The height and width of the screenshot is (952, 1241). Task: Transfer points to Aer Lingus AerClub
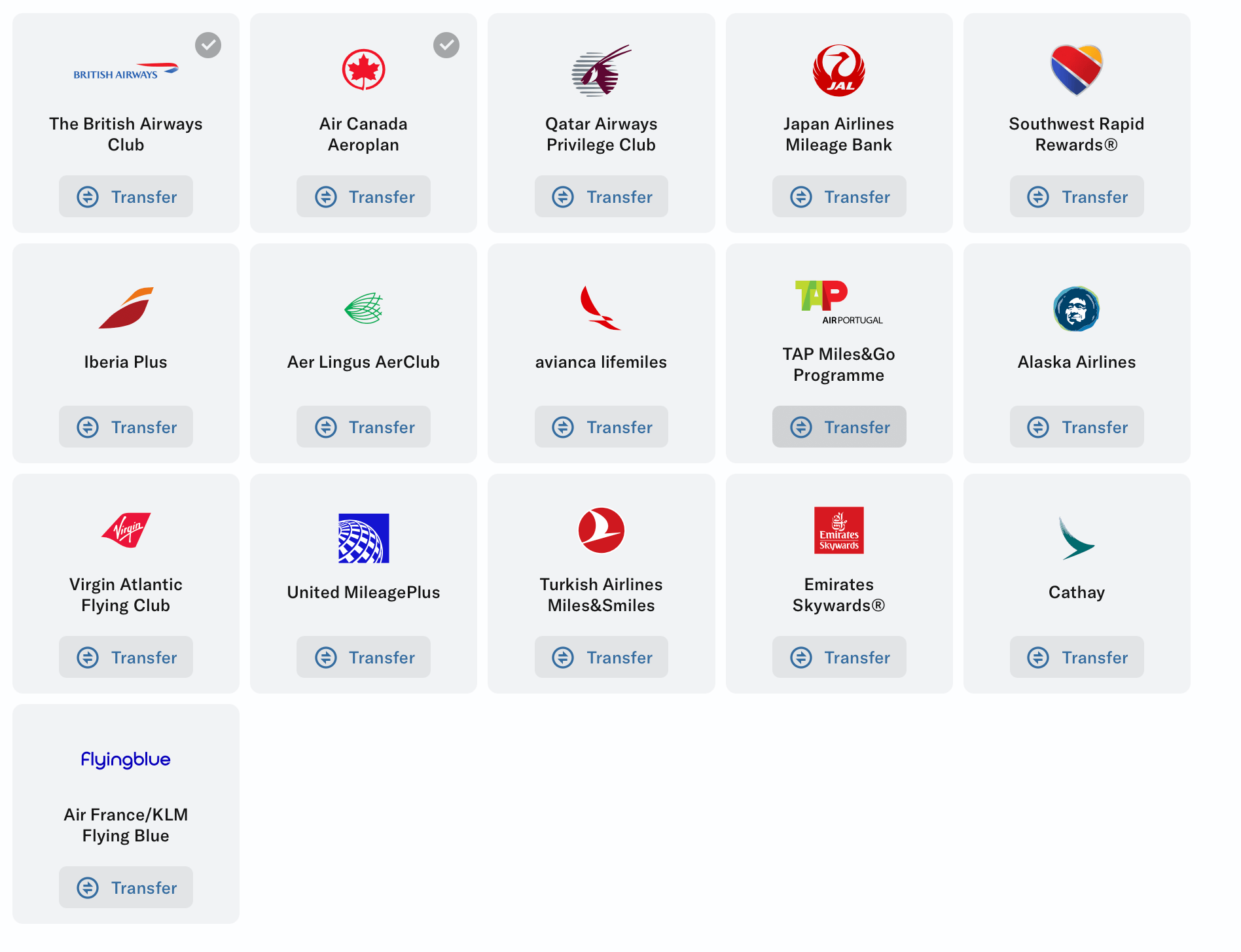click(x=363, y=427)
